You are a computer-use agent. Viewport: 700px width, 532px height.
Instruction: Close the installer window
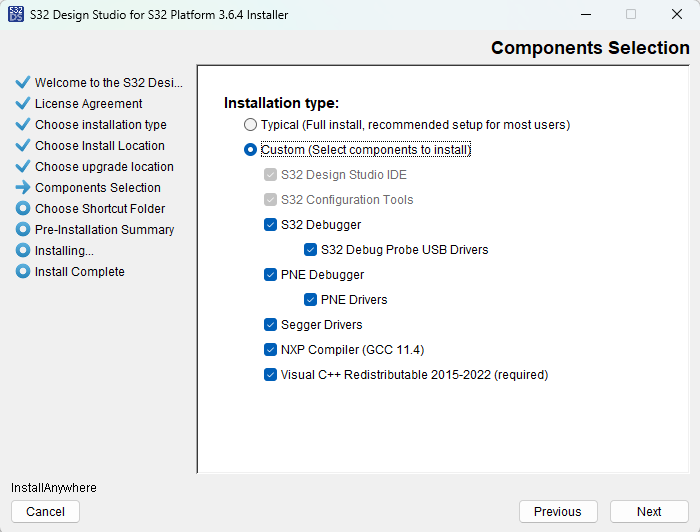(x=677, y=14)
